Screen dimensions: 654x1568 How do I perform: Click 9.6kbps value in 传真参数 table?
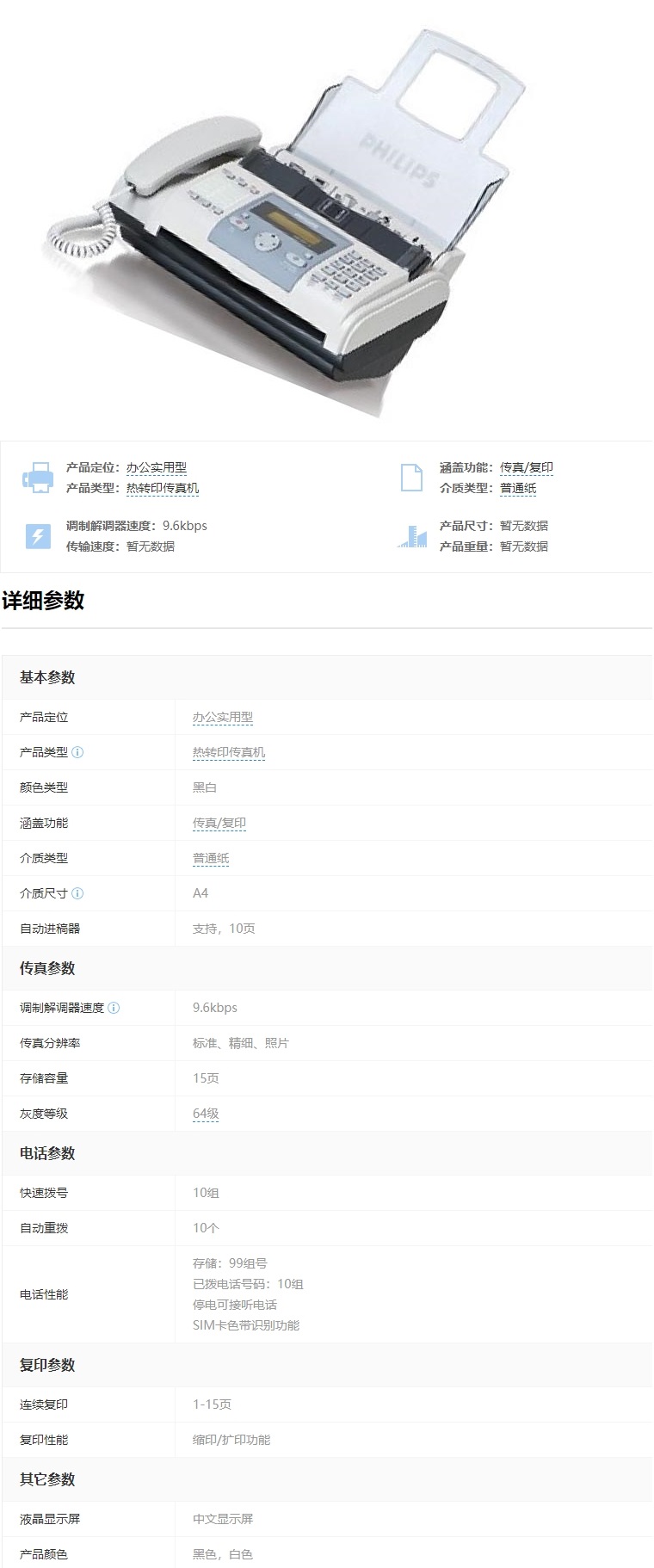click(215, 1008)
